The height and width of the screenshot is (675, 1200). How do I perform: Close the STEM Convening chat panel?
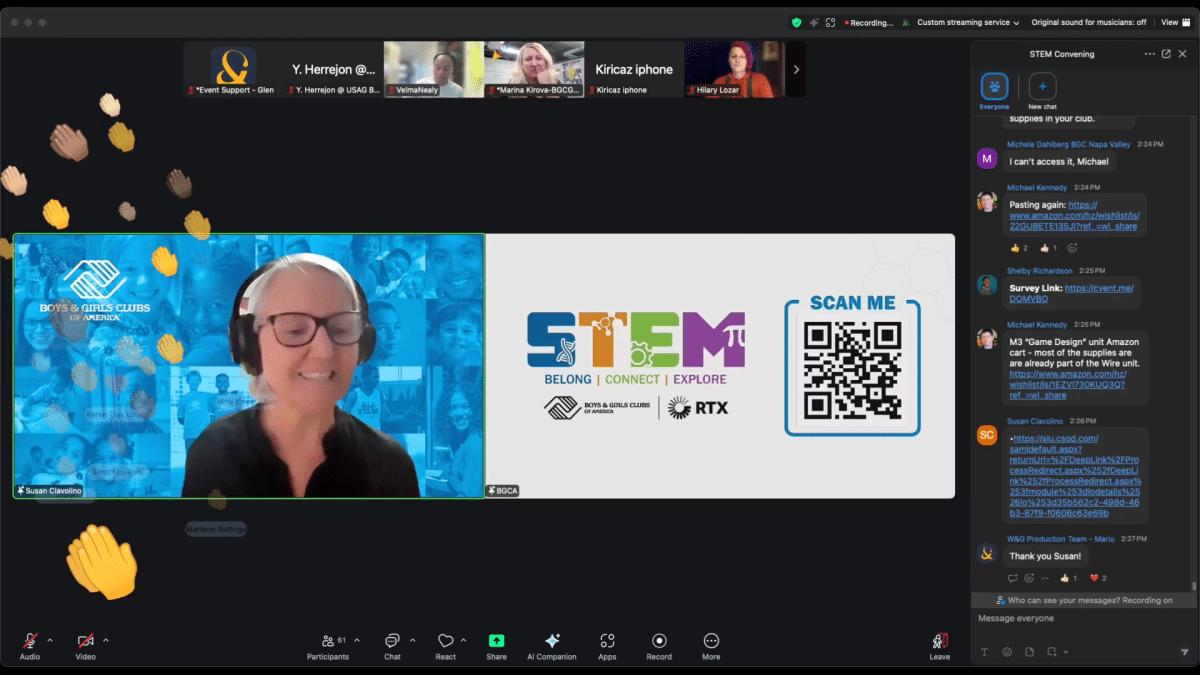1183,54
